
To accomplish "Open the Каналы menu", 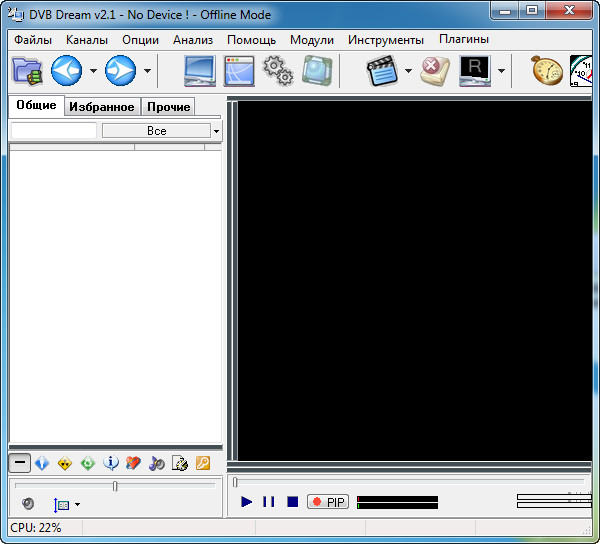I will pyautogui.click(x=87, y=40).
